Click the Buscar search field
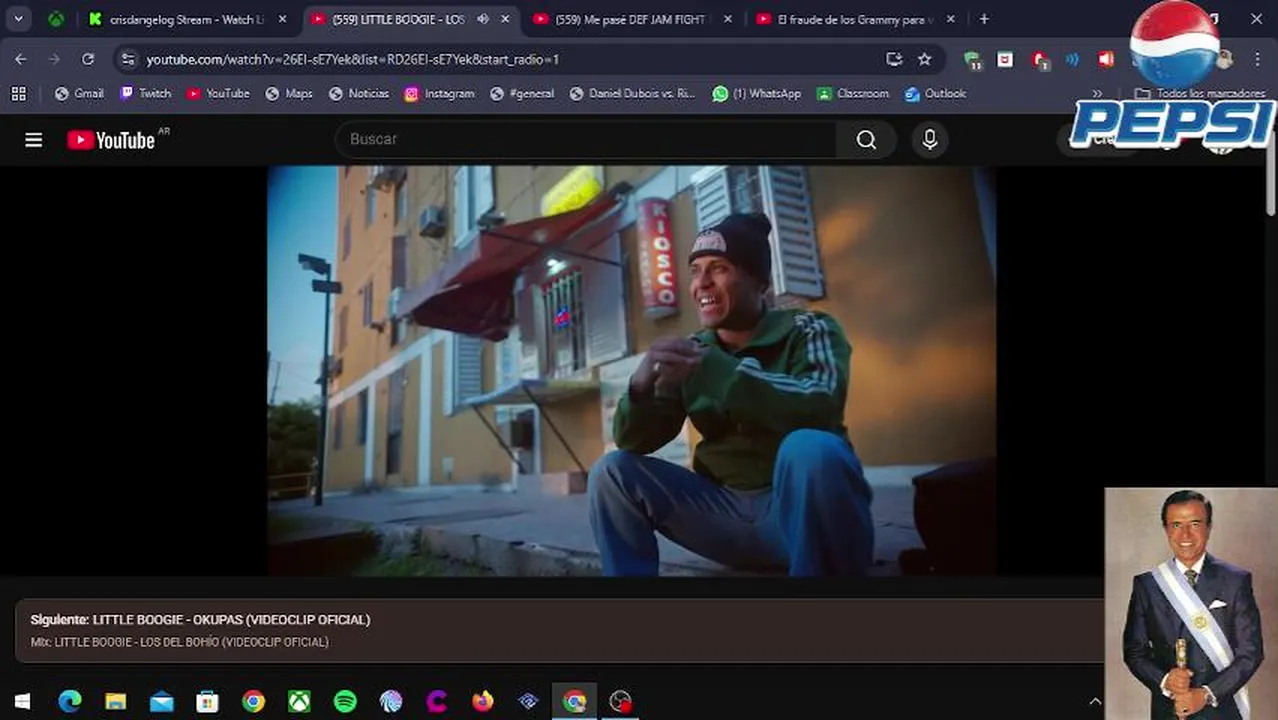Image resolution: width=1278 pixels, height=720 pixels. coord(586,139)
